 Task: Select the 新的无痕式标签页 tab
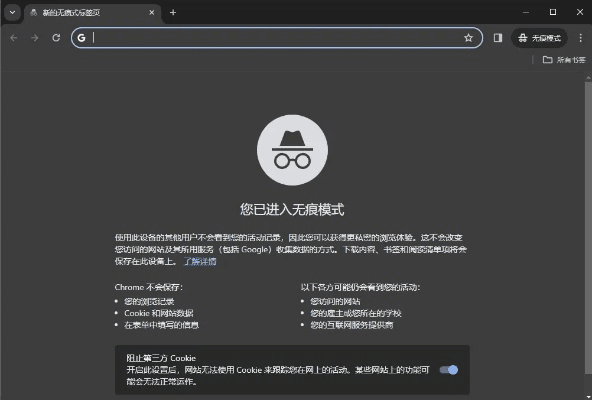click(x=92, y=13)
